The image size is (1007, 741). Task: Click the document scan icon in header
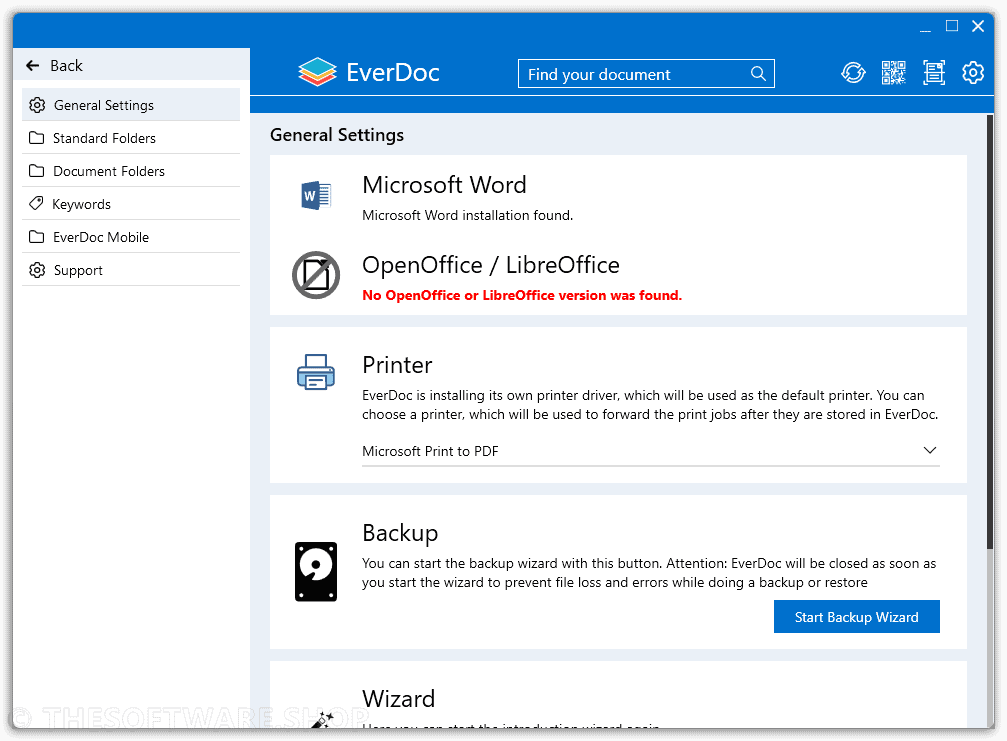[x=934, y=73]
